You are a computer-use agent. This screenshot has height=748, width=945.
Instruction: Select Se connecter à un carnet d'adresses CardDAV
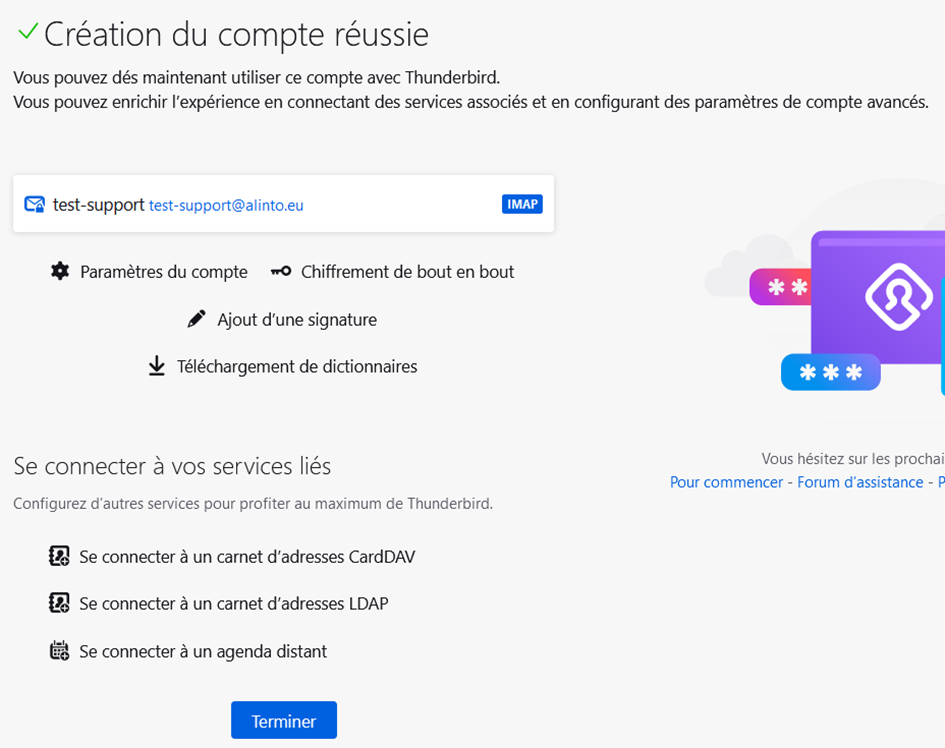click(247, 556)
